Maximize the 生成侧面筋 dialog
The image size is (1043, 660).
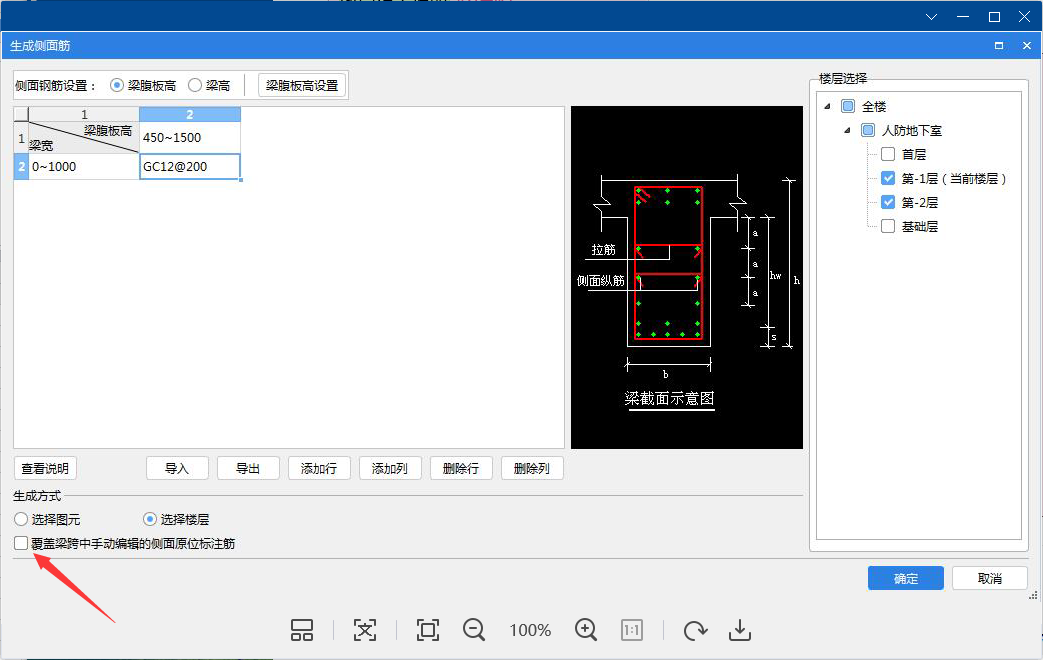[x=998, y=45]
